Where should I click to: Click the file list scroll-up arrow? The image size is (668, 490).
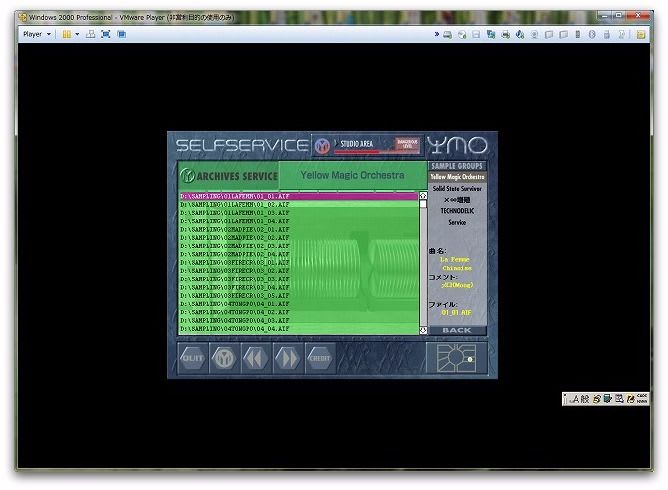(423, 196)
